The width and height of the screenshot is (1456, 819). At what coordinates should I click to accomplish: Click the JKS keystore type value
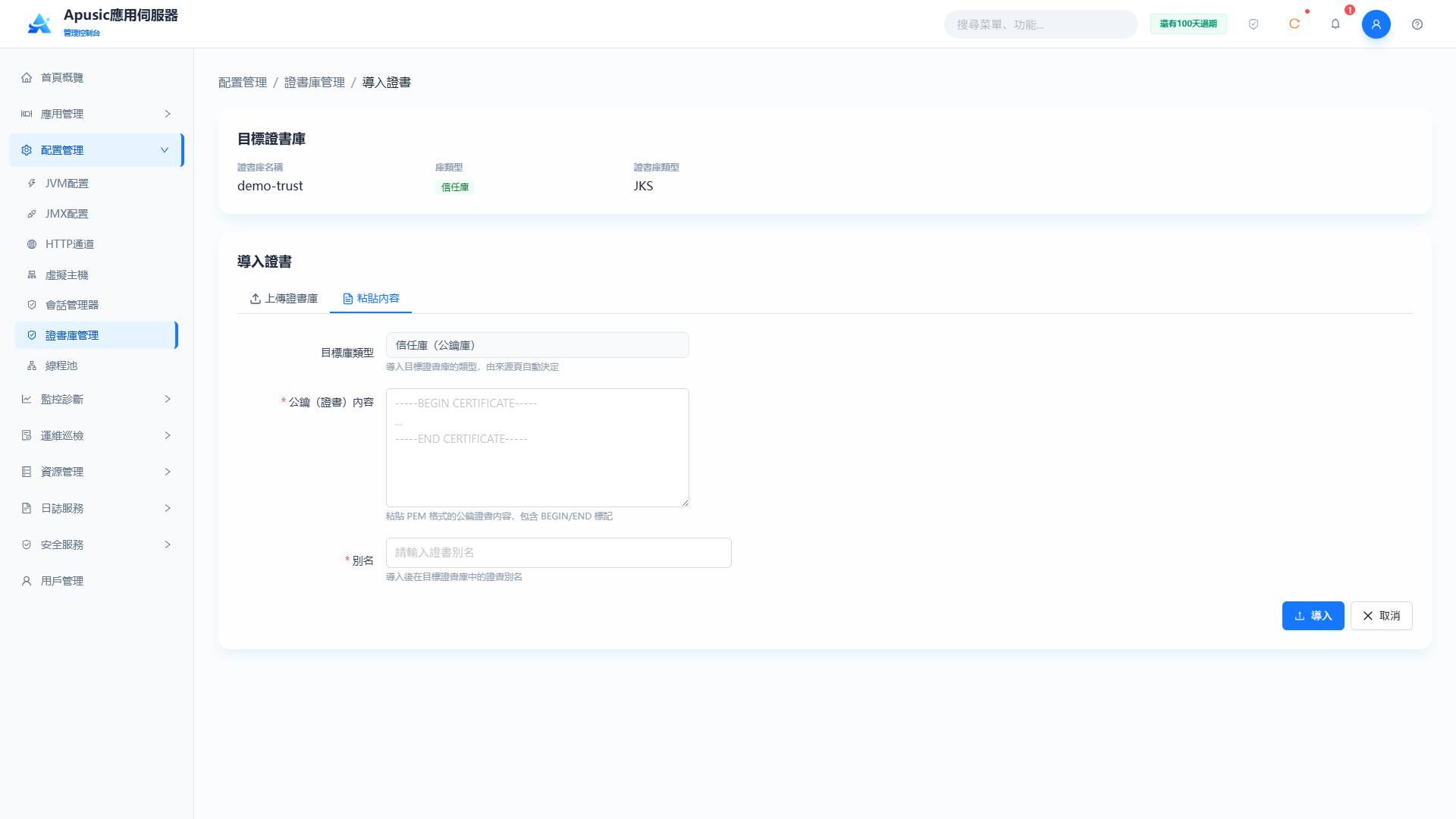pos(643,186)
